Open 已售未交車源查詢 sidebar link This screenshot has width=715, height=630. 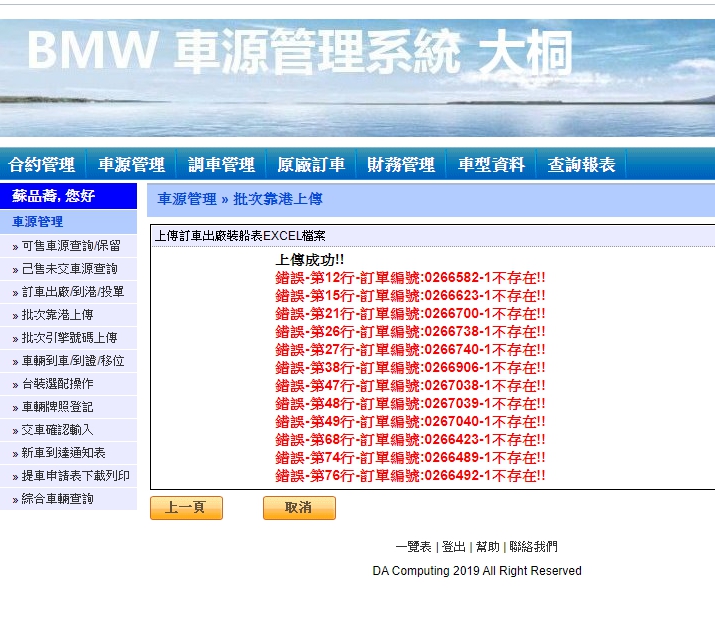pyautogui.click(x=69, y=269)
